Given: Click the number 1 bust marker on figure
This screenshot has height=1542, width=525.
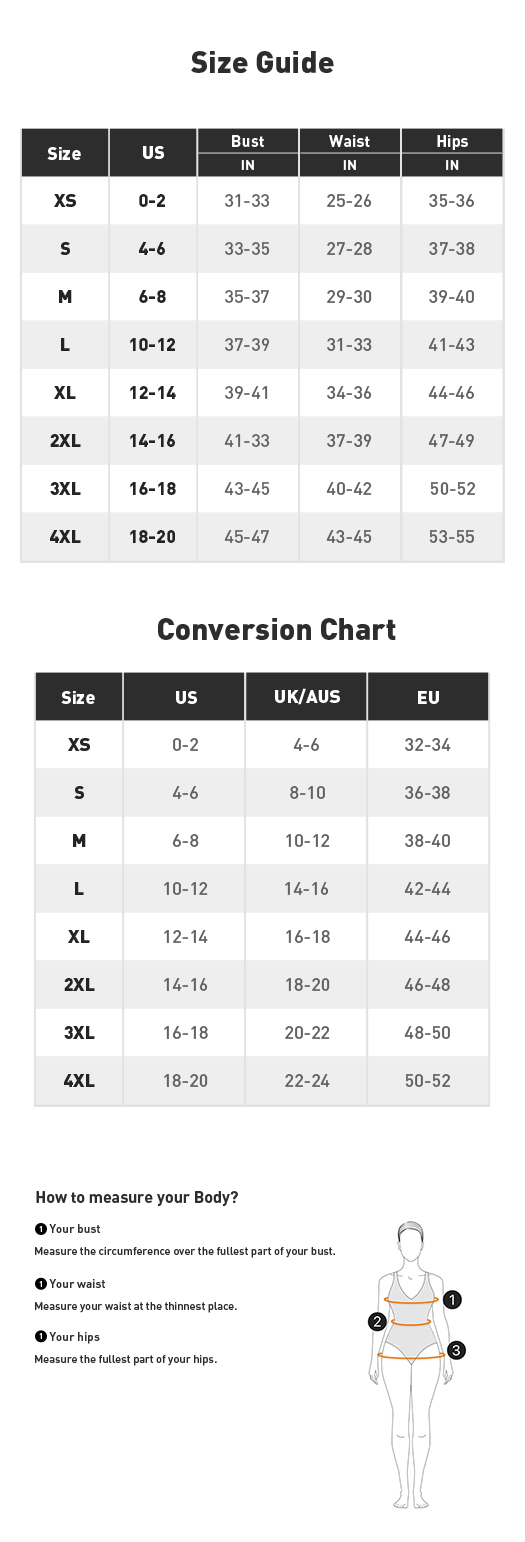Looking at the screenshot, I should click(x=452, y=1300).
